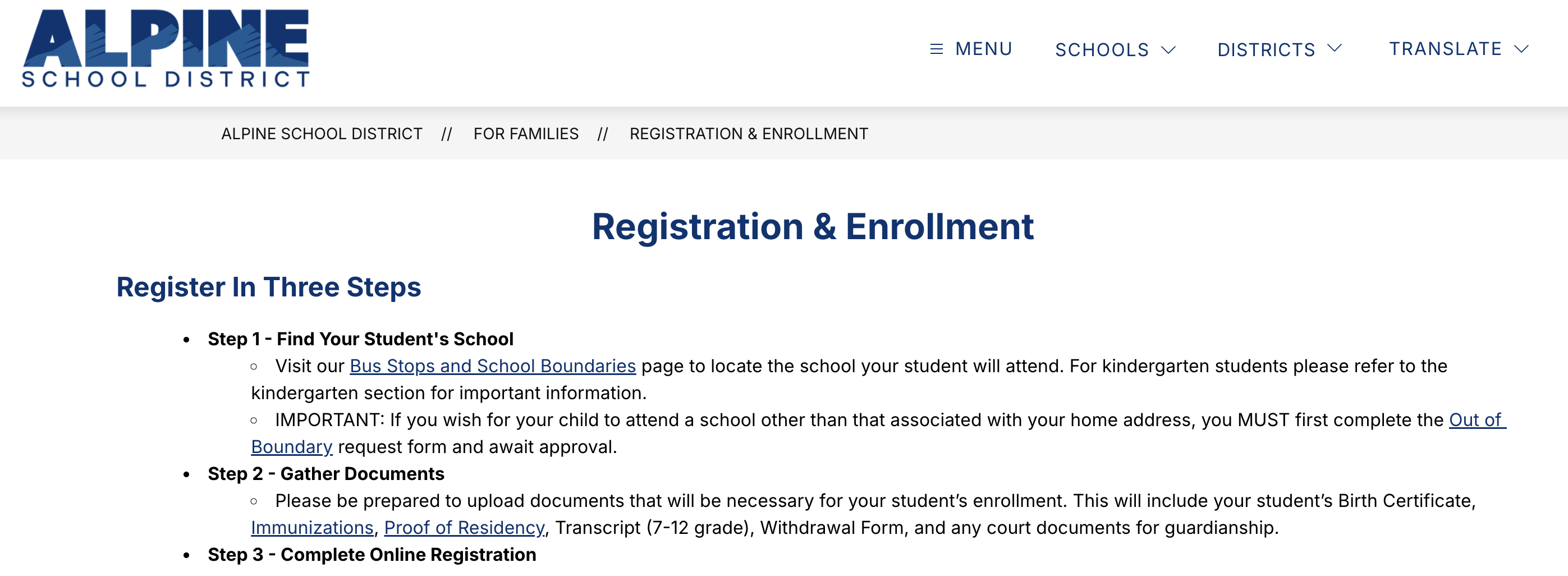Screen dimensions: 1568x576
Task: Go to Alpine School District breadcrumb
Action: coord(322,134)
